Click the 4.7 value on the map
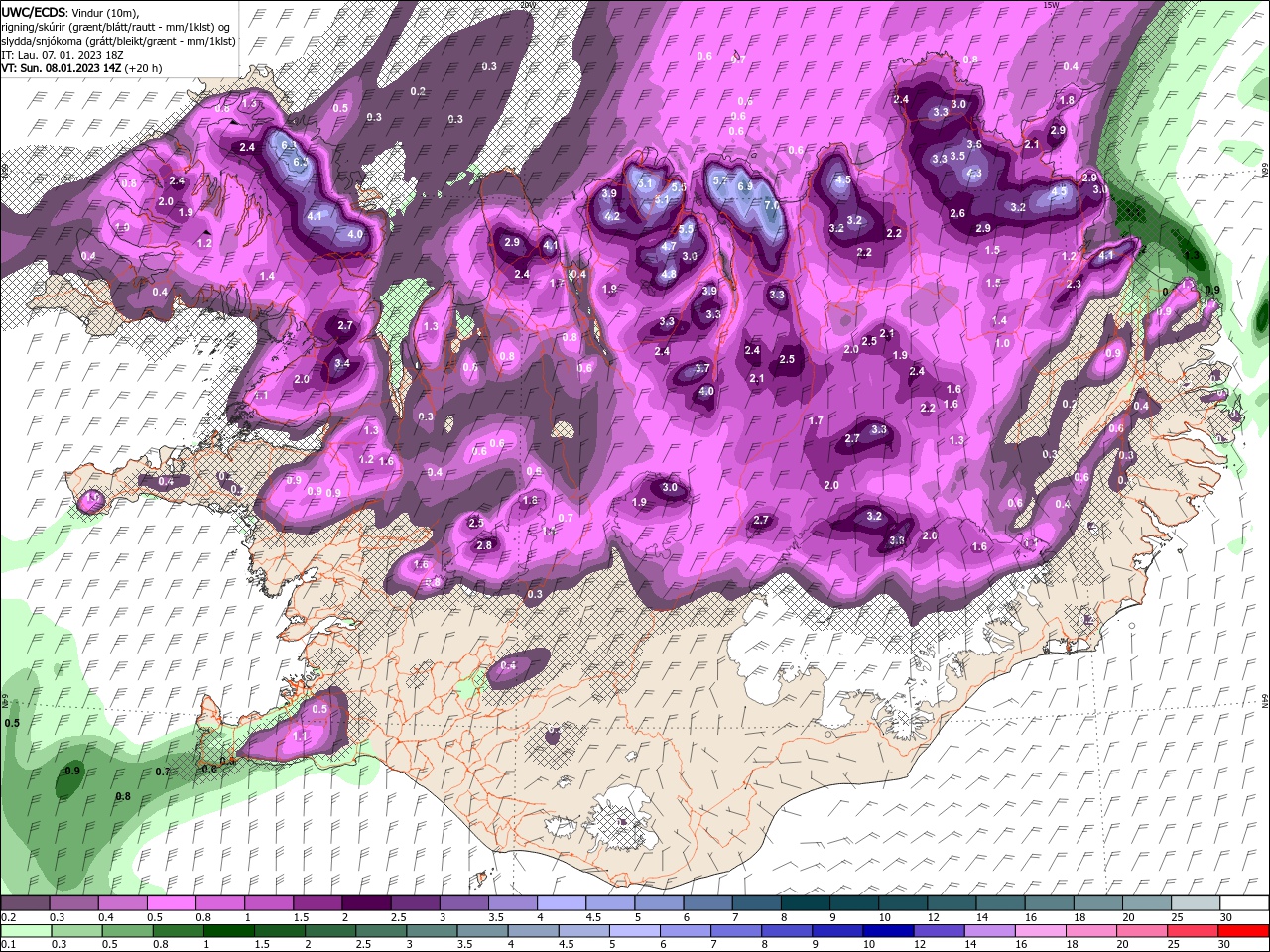Viewport: 1270px width, 952px height. (669, 247)
